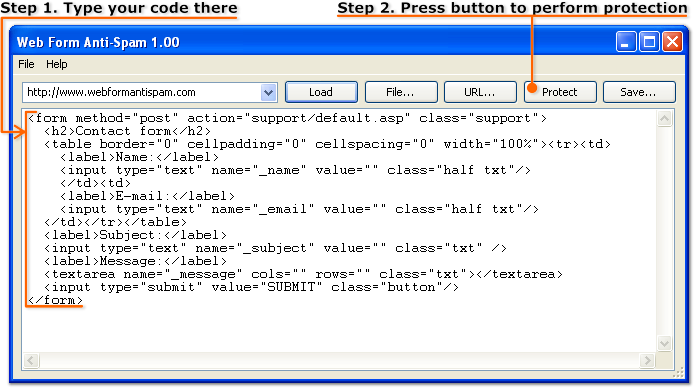Click the closing </form> line
Image resolution: width=694 pixels, height=388 pixels.
(x=55, y=300)
